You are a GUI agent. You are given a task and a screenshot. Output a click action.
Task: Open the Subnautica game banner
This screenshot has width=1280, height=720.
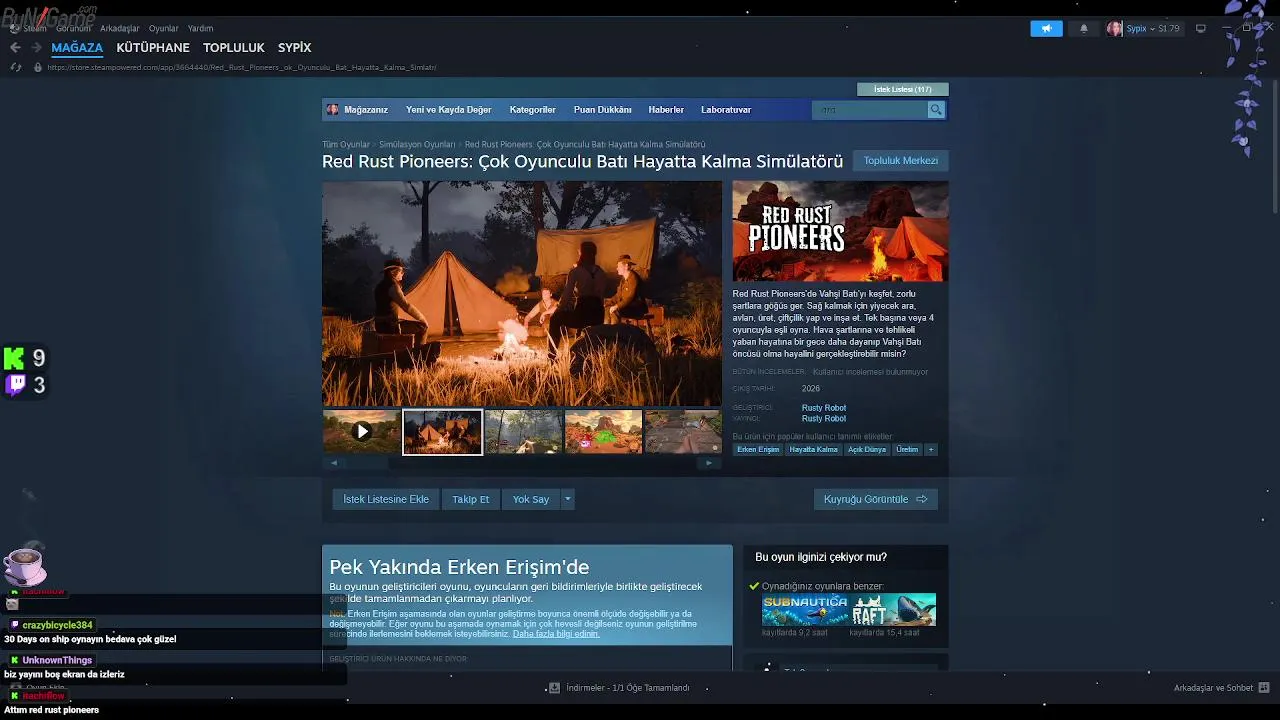pyautogui.click(x=805, y=609)
